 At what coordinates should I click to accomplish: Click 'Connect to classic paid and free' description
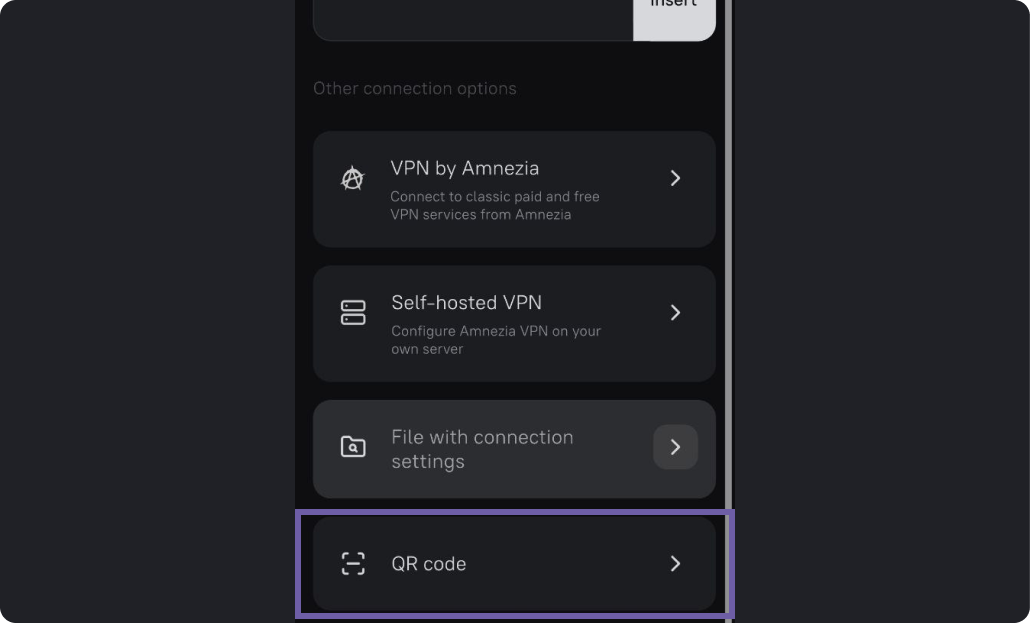495,196
